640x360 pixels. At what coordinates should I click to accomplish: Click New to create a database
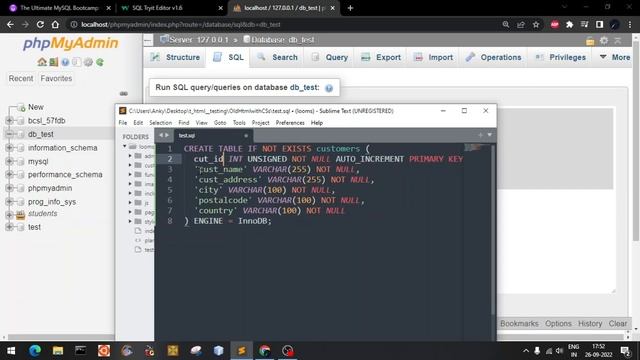(x=36, y=107)
